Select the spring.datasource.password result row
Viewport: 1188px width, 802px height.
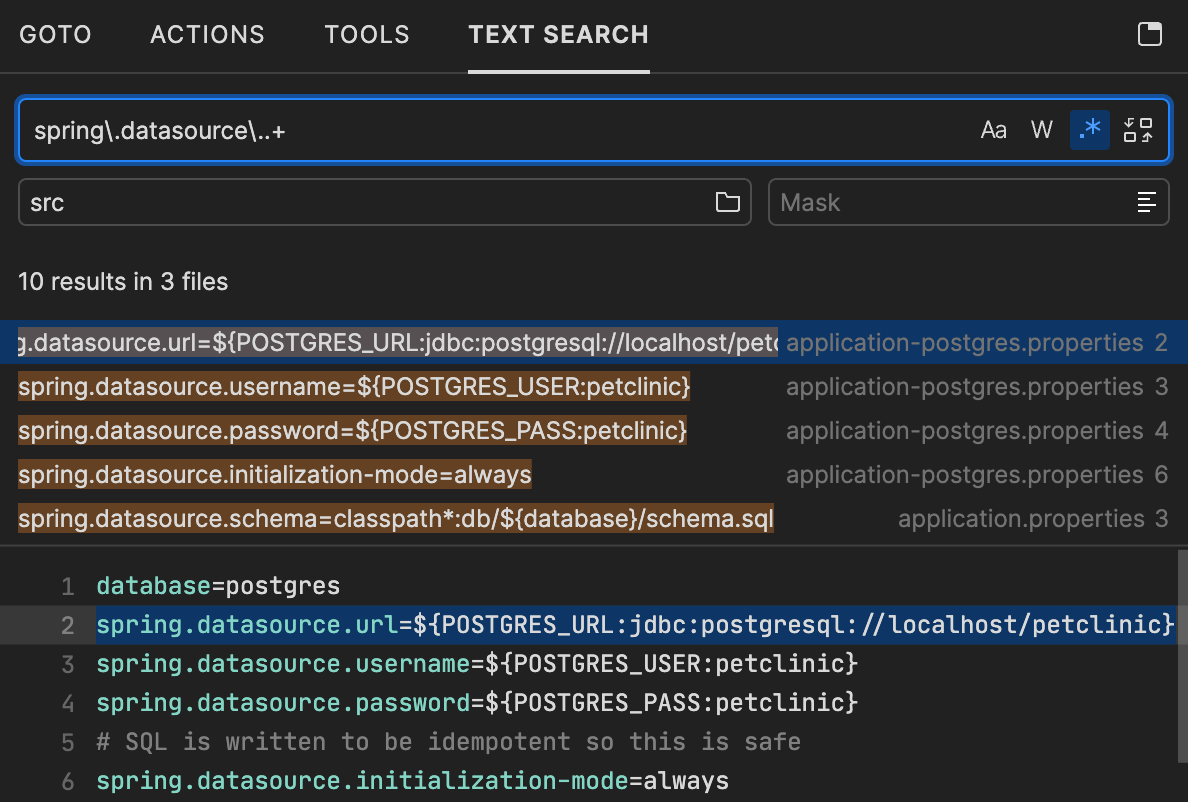click(x=352, y=431)
